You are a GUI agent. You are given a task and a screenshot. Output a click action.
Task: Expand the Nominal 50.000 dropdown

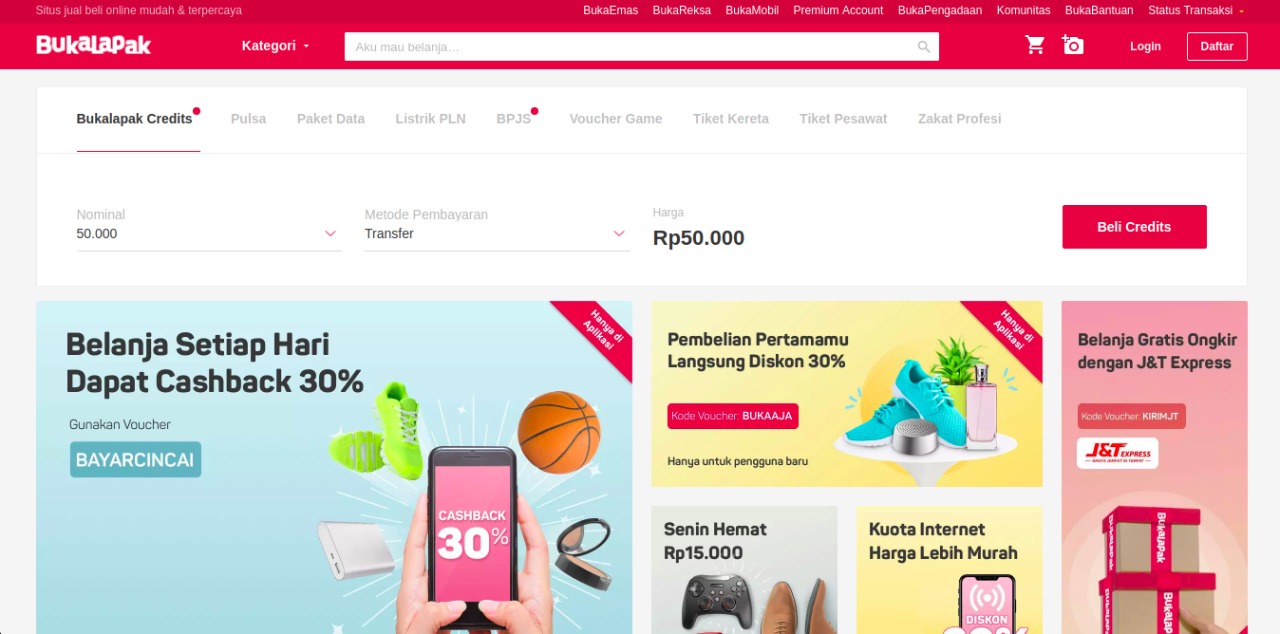[209, 233]
